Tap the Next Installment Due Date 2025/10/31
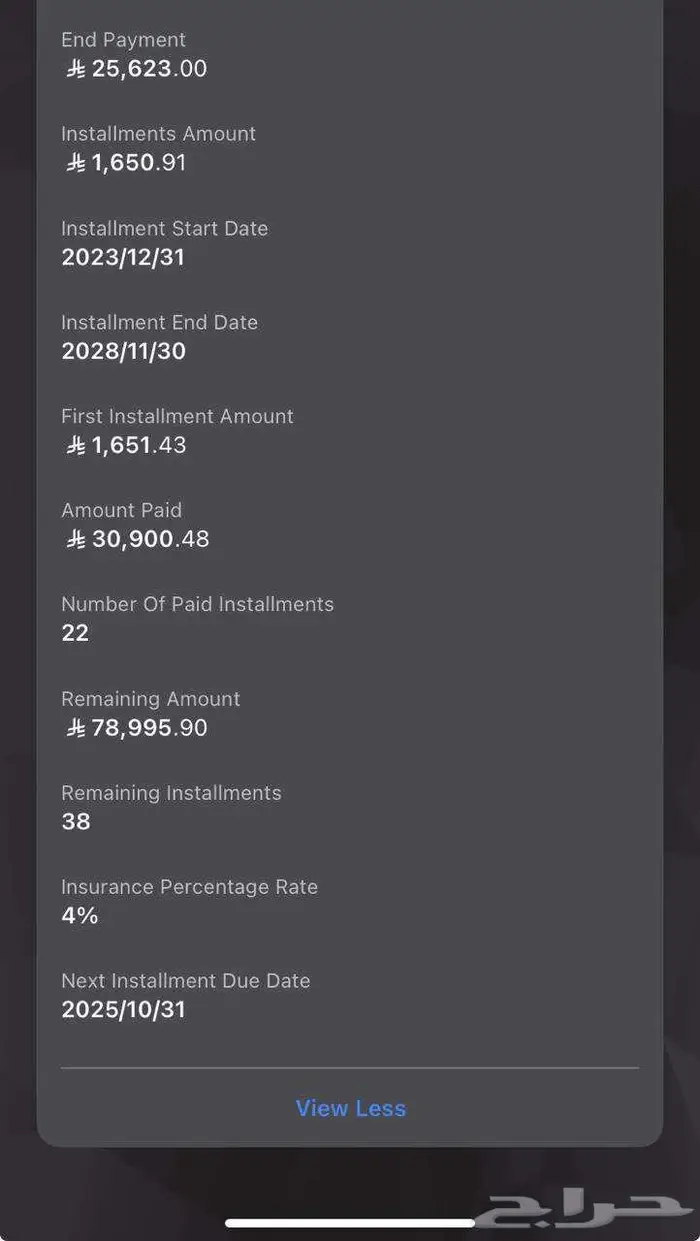 pos(123,1010)
